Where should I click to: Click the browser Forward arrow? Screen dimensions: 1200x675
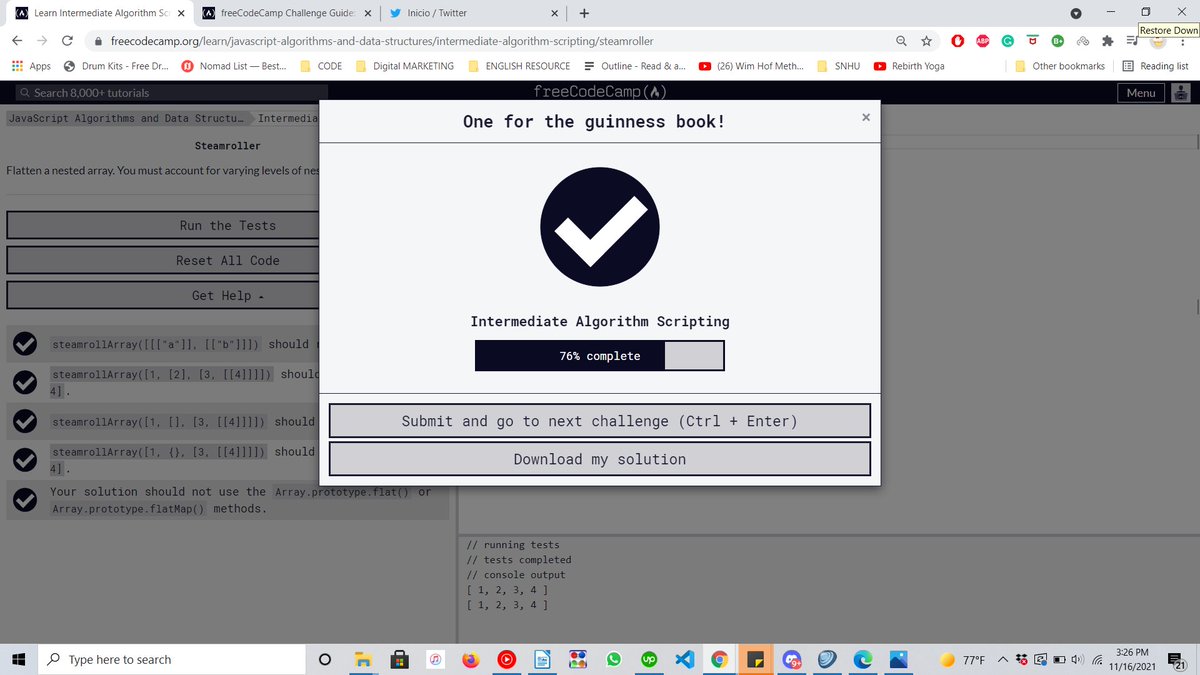[x=42, y=41]
